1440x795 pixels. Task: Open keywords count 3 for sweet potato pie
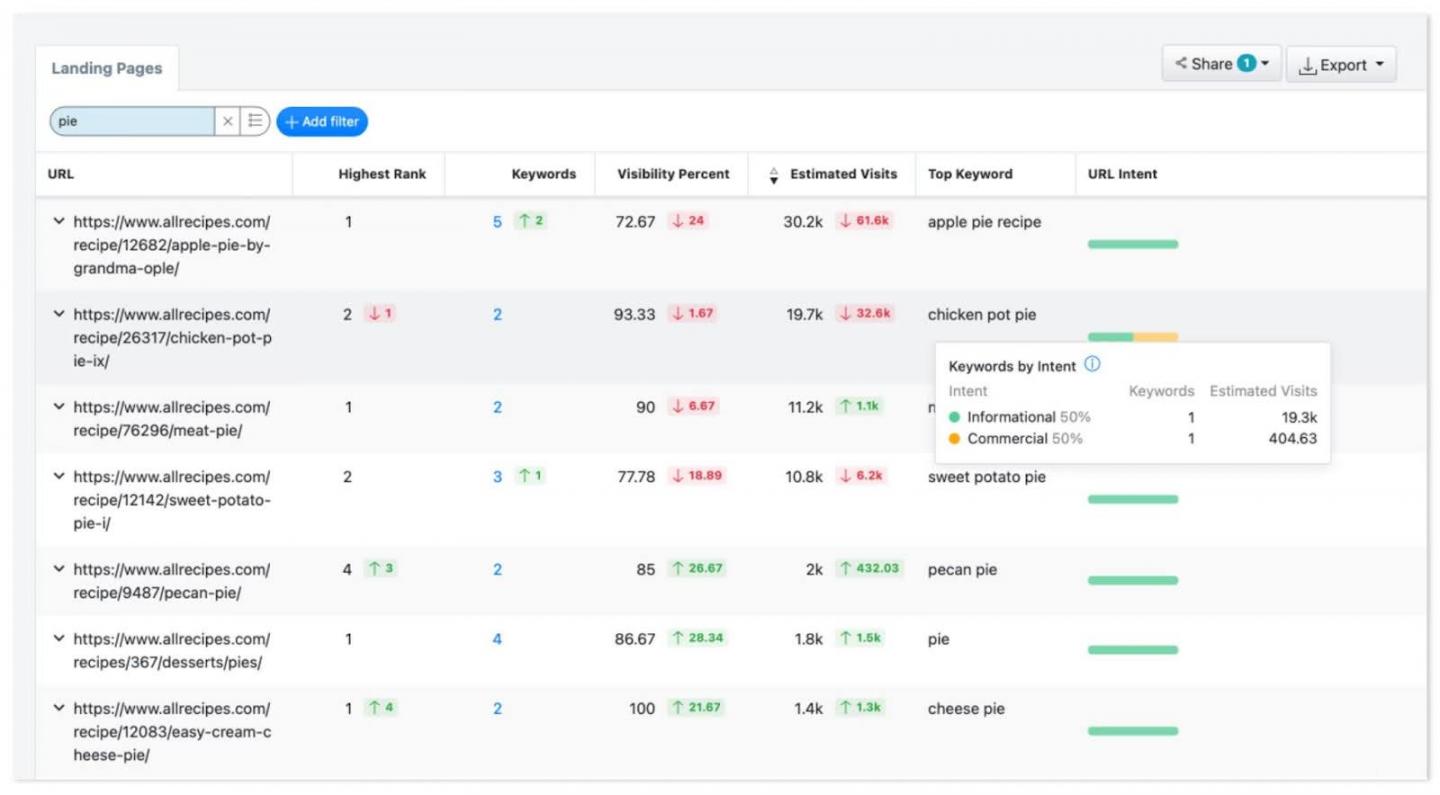[497, 477]
